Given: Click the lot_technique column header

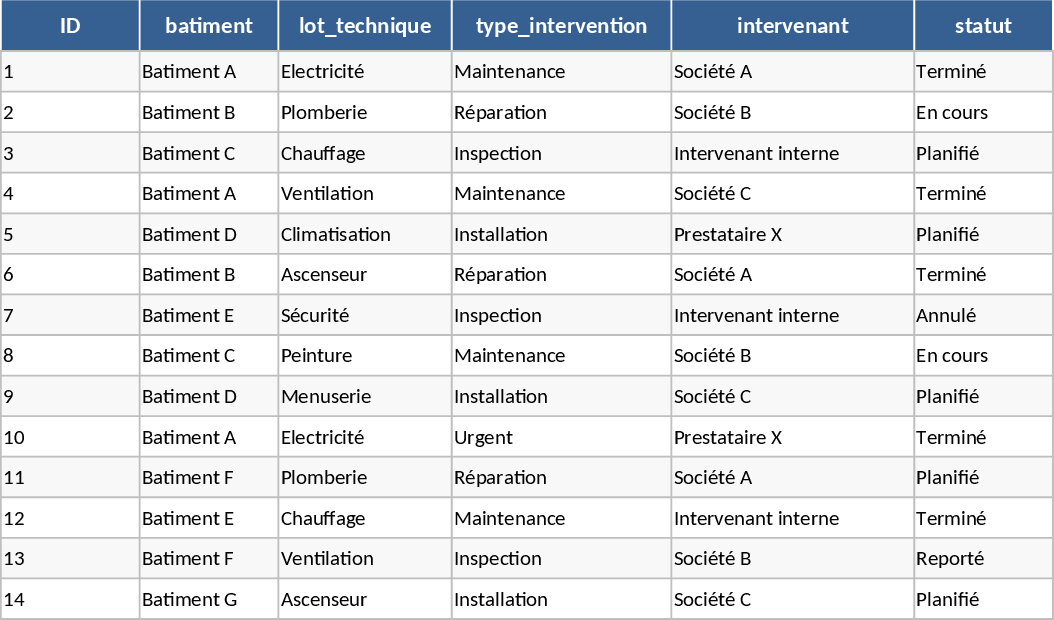Looking at the screenshot, I should coord(365,26).
